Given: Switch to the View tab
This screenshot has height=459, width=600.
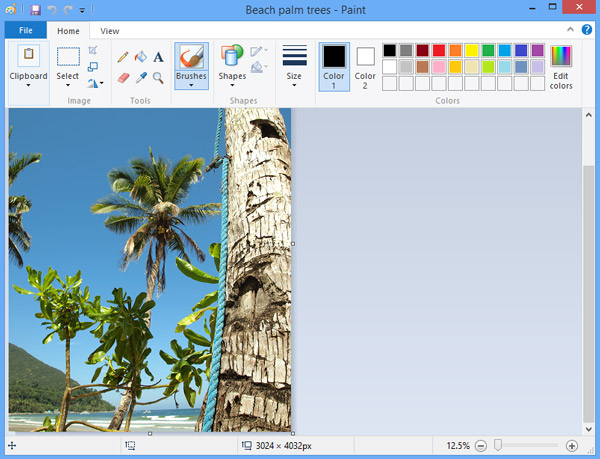Looking at the screenshot, I should coord(109,31).
